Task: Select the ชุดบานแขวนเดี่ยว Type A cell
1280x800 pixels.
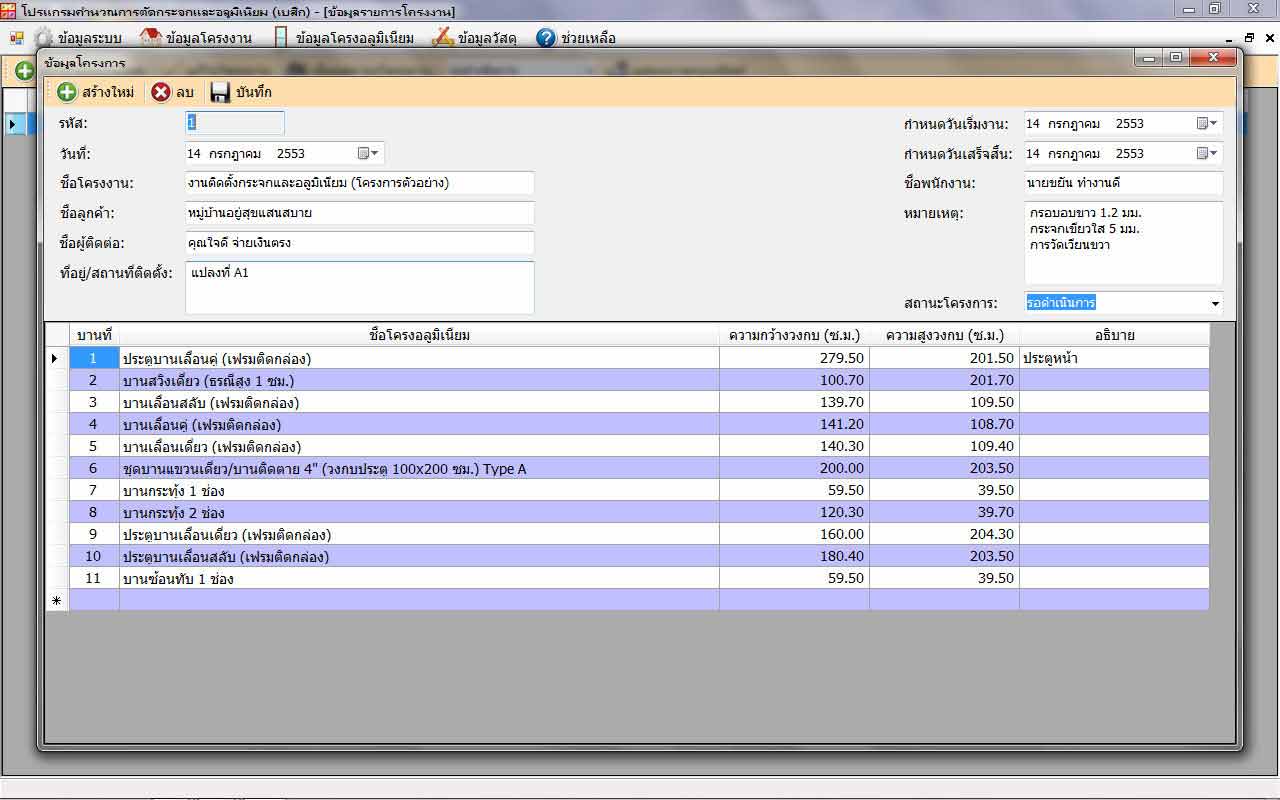Action: pyautogui.click(x=419, y=468)
